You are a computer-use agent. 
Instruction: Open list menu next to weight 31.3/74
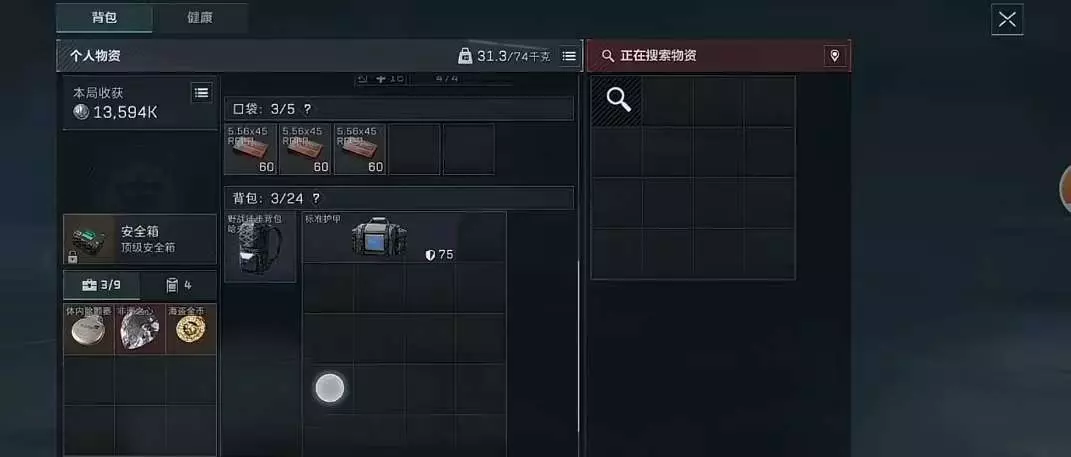click(568, 56)
